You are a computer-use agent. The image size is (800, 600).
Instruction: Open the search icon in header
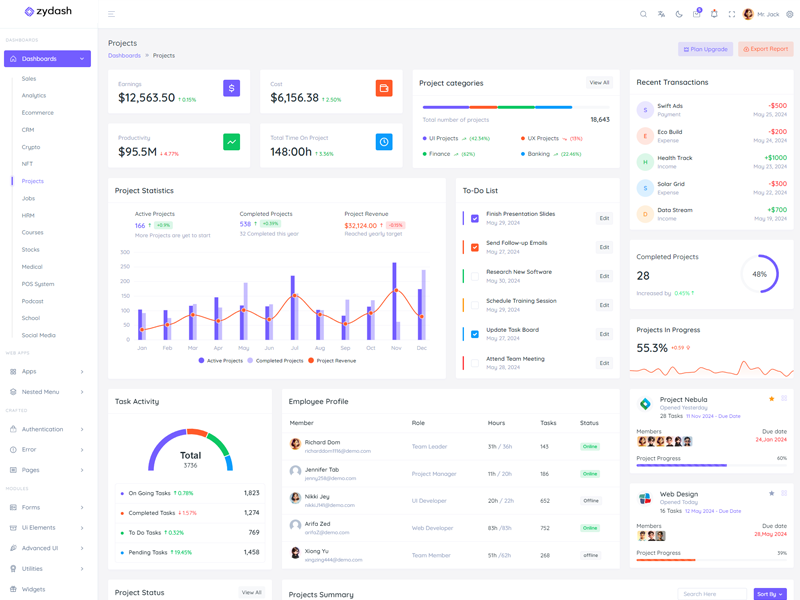[643, 14]
